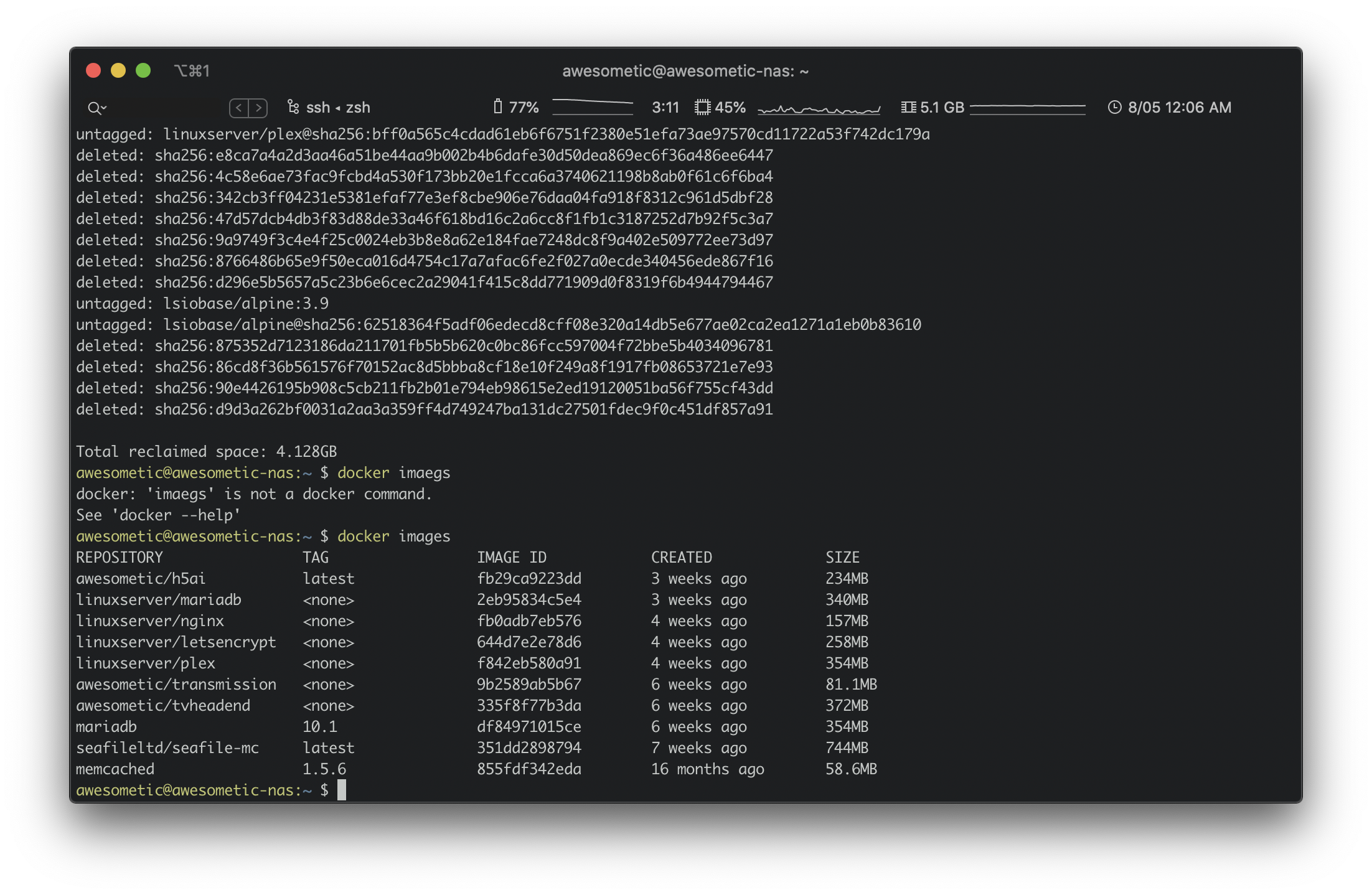Click the battery usage graph

point(592,107)
